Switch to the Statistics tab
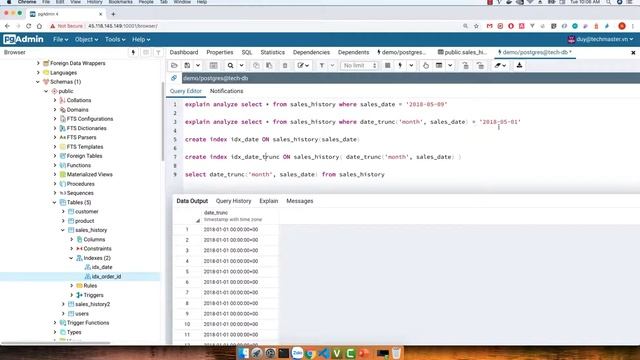This screenshot has height=360, width=640. pos(273,52)
